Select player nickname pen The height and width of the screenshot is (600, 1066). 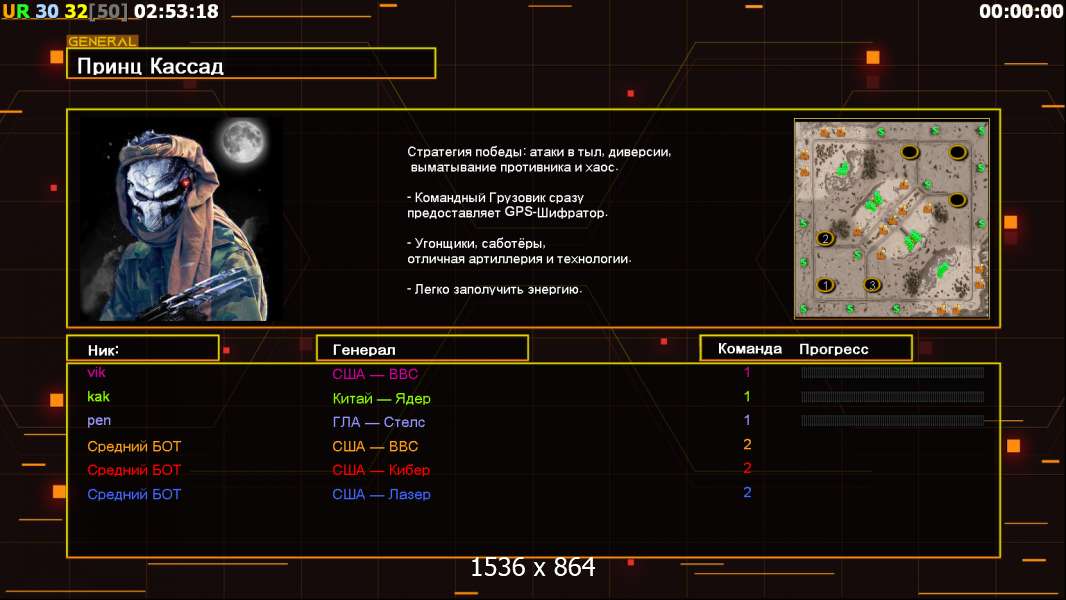pyautogui.click(x=99, y=421)
